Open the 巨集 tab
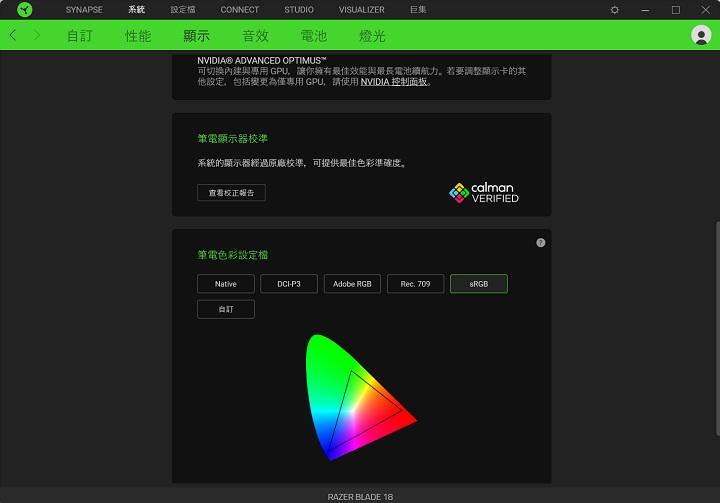Image resolution: width=720 pixels, height=503 pixels. 418,10
